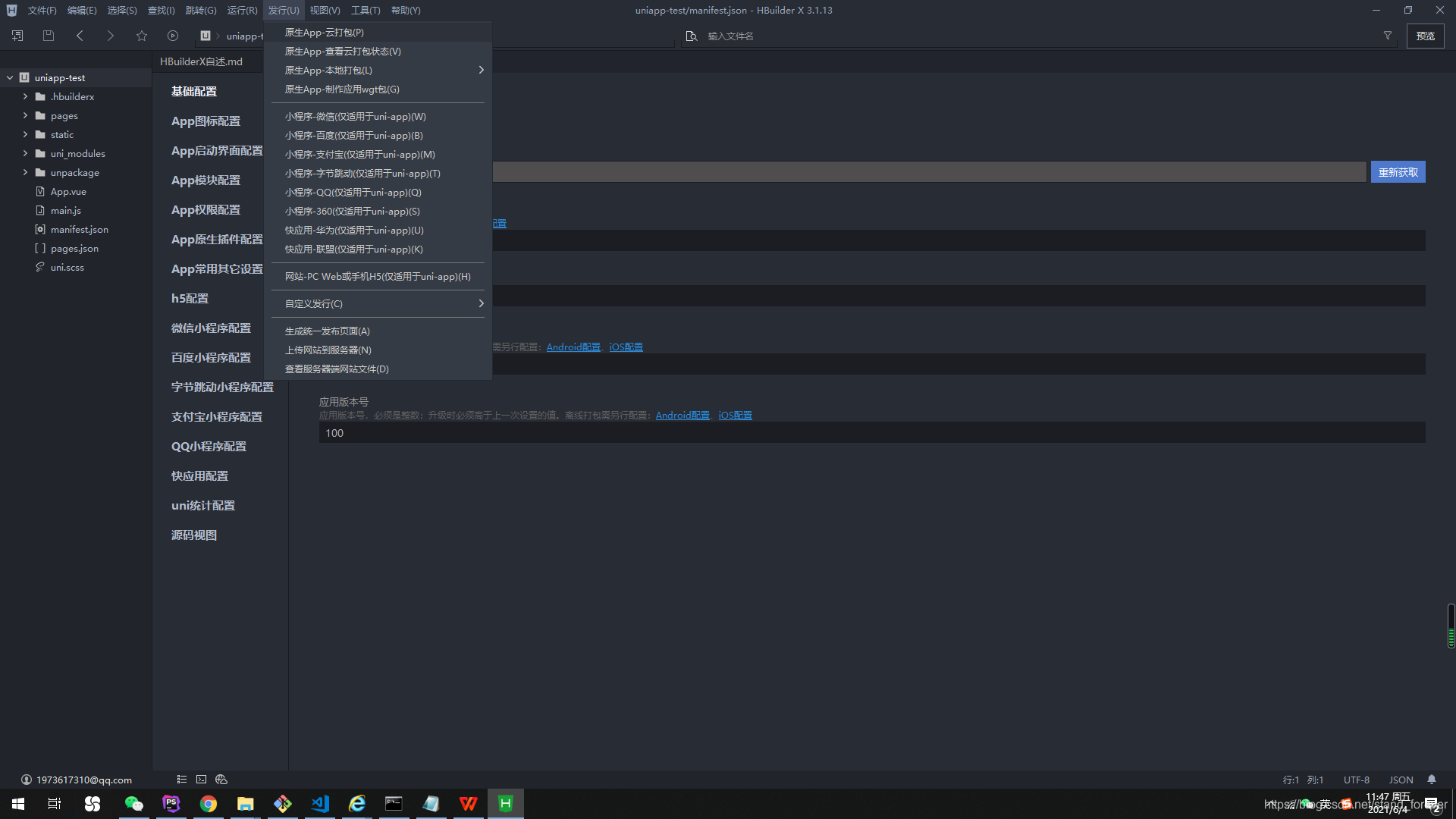
Task: Expand the unpackage folder
Action: [25, 172]
